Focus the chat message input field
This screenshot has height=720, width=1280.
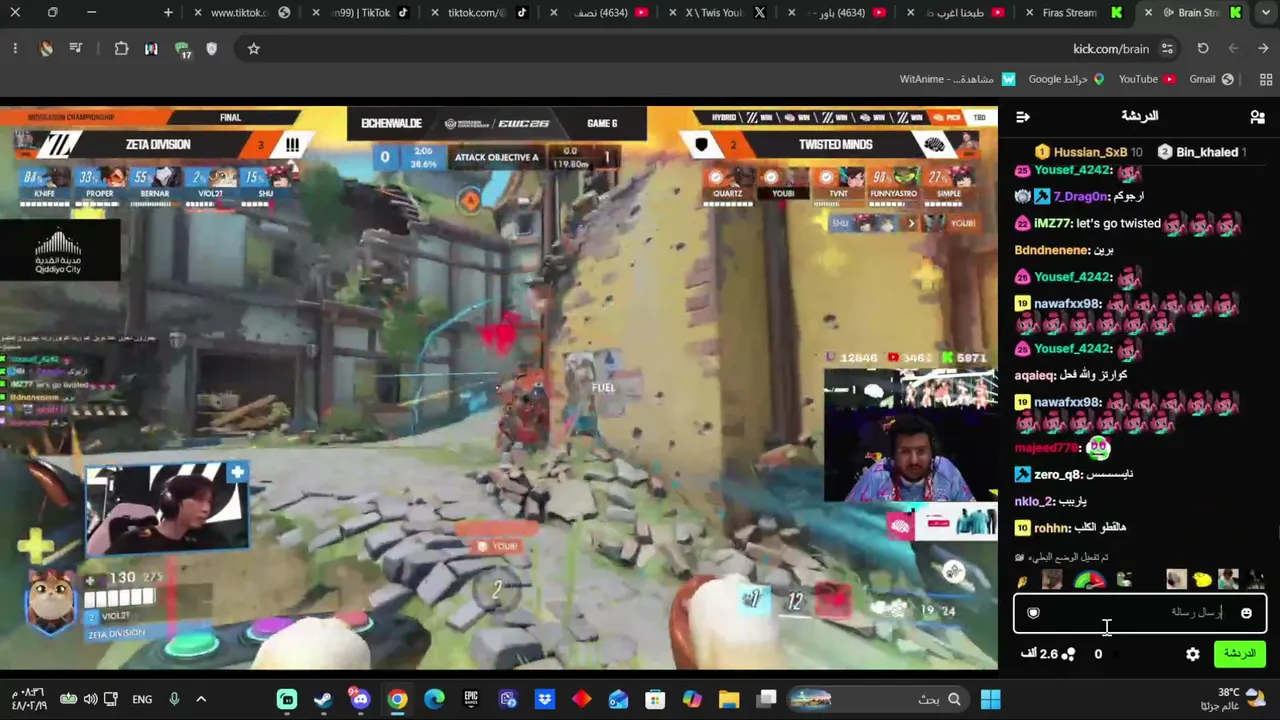point(1139,613)
